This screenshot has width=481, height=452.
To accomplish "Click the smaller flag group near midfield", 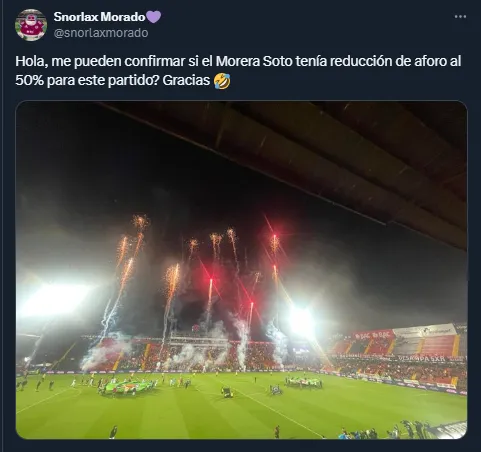I will tap(304, 382).
